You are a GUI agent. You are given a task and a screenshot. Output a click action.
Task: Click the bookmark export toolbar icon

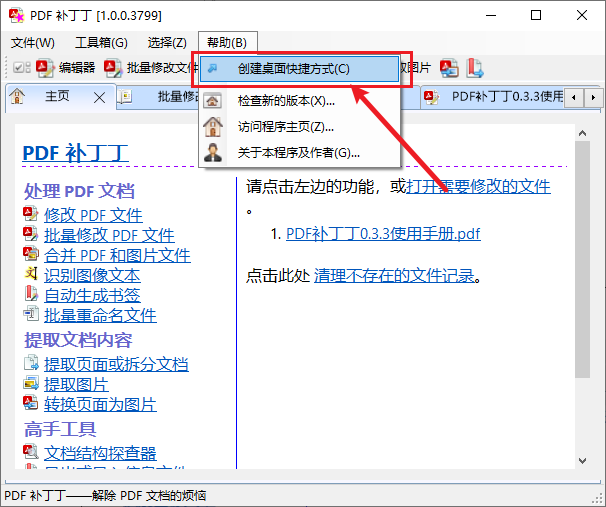tap(475, 68)
